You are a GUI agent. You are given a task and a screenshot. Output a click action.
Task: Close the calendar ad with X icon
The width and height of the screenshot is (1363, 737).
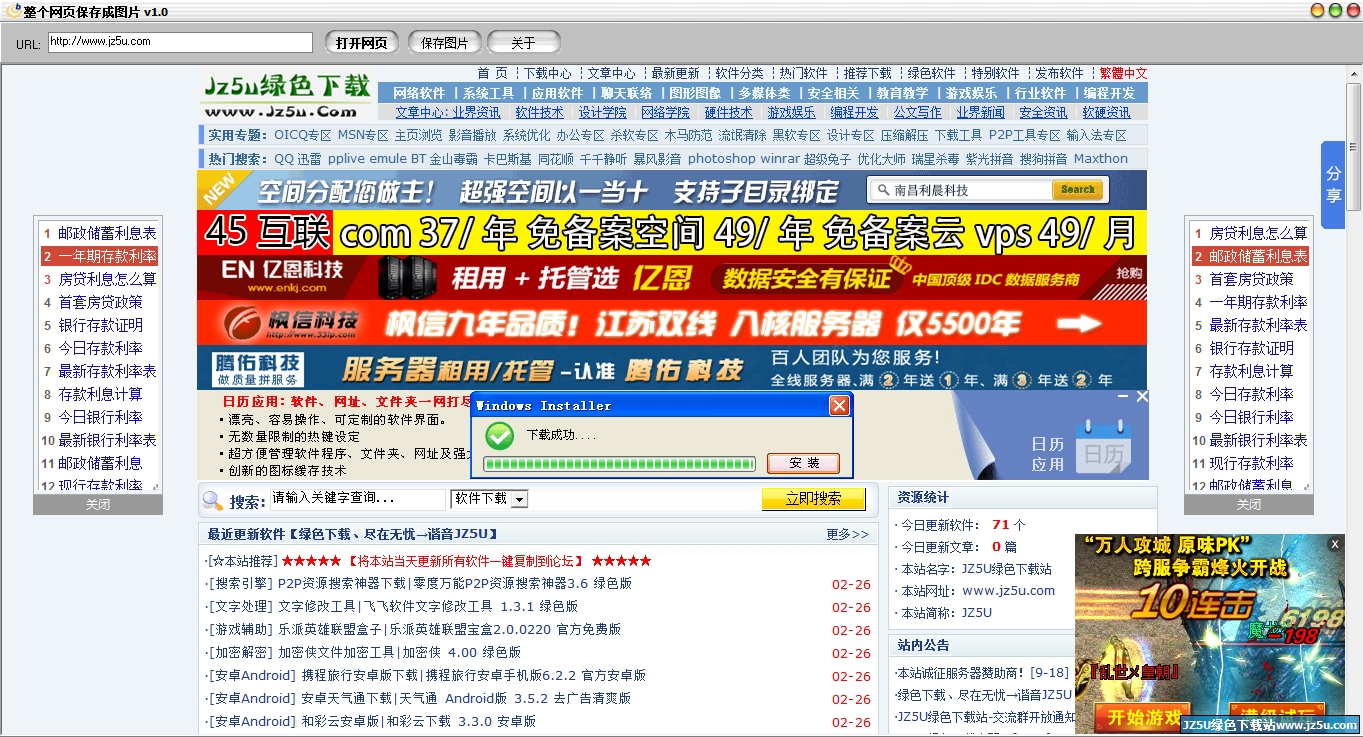(1141, 397)
